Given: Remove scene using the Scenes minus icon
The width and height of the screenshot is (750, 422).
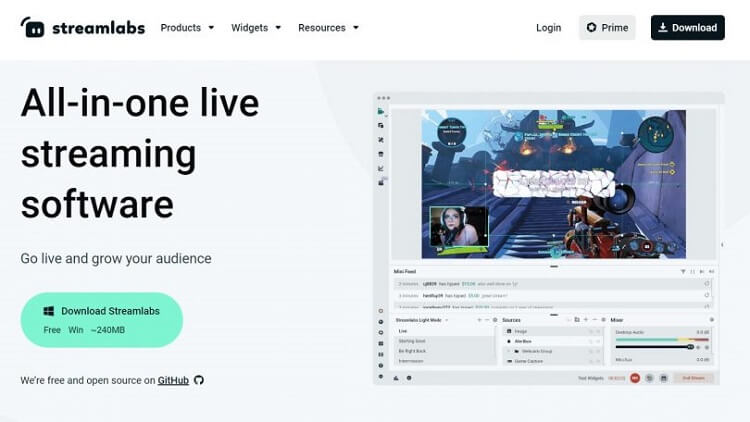Looking at the screenshot, I should tap(487, 320).
